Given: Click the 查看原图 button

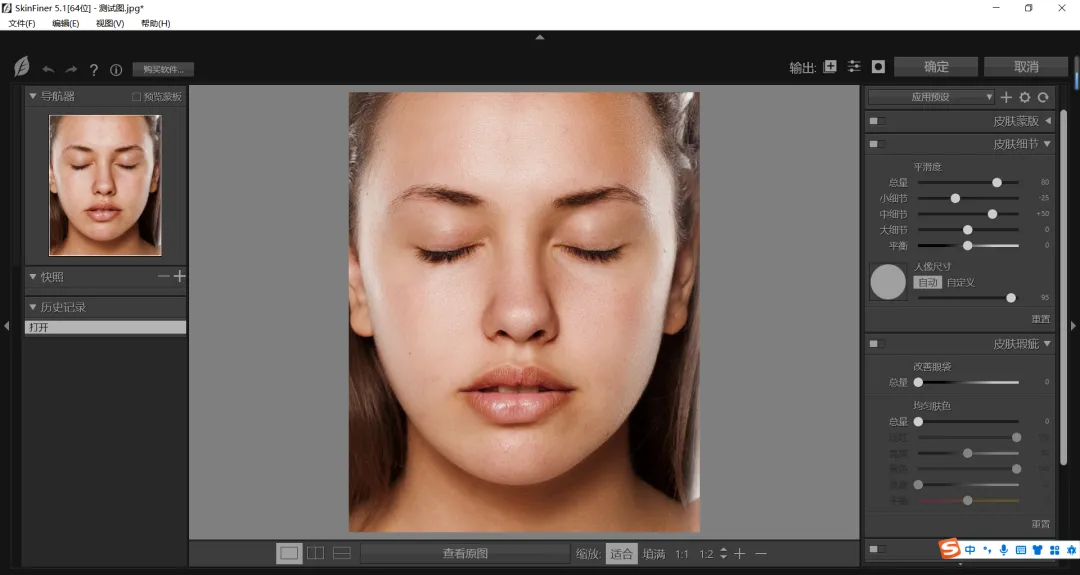Looking at the screenshot, I should coord(466,554).
